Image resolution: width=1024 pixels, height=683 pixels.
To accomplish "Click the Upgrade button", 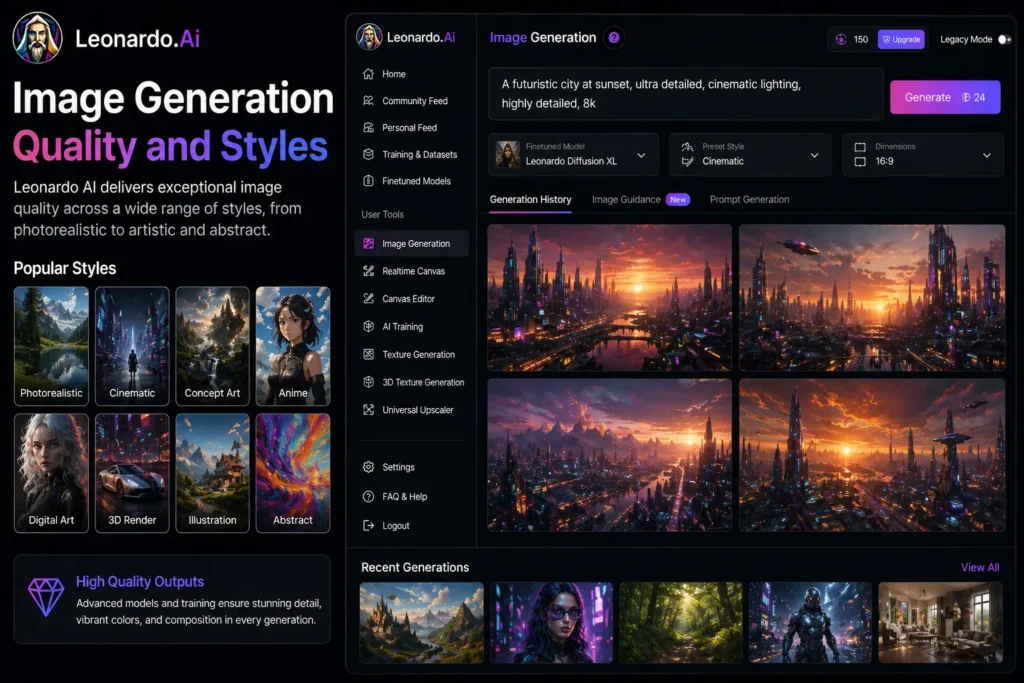I will (901, 39).
